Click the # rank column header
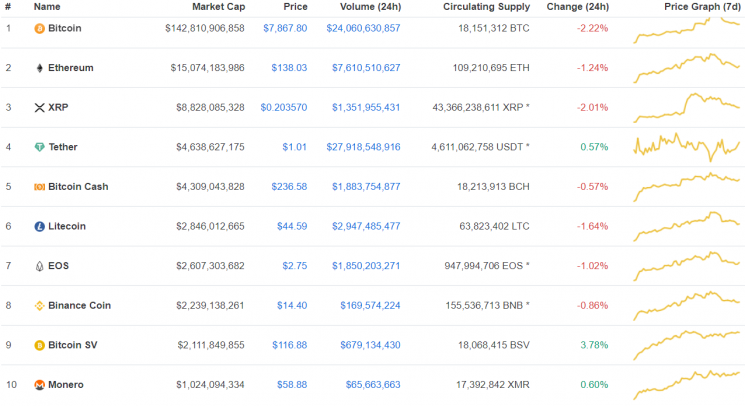The image size is (745, 406). pyautogui.click(x=8, y=7)
